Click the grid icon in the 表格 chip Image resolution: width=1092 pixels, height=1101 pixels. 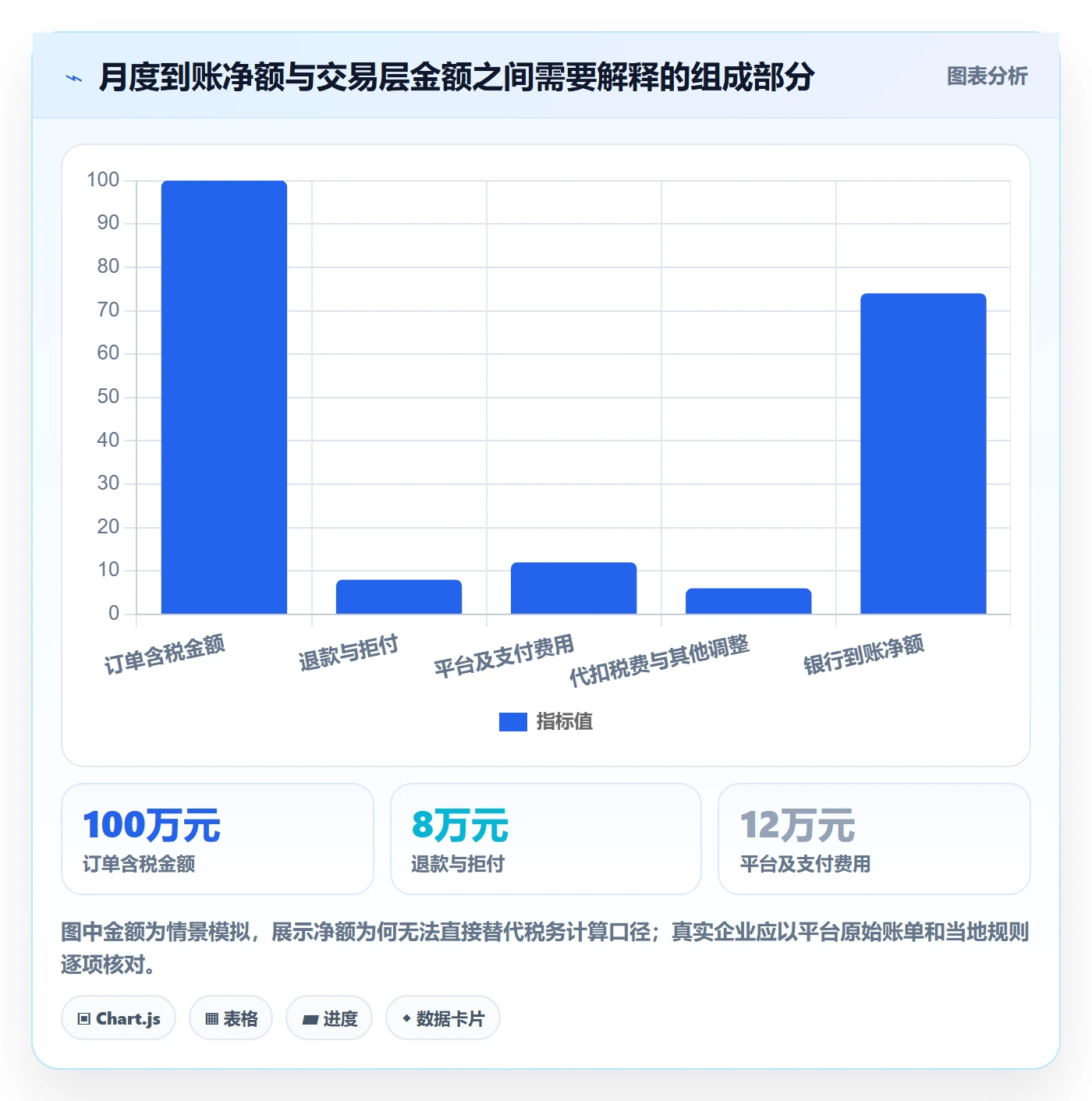tap(211, 1019)
